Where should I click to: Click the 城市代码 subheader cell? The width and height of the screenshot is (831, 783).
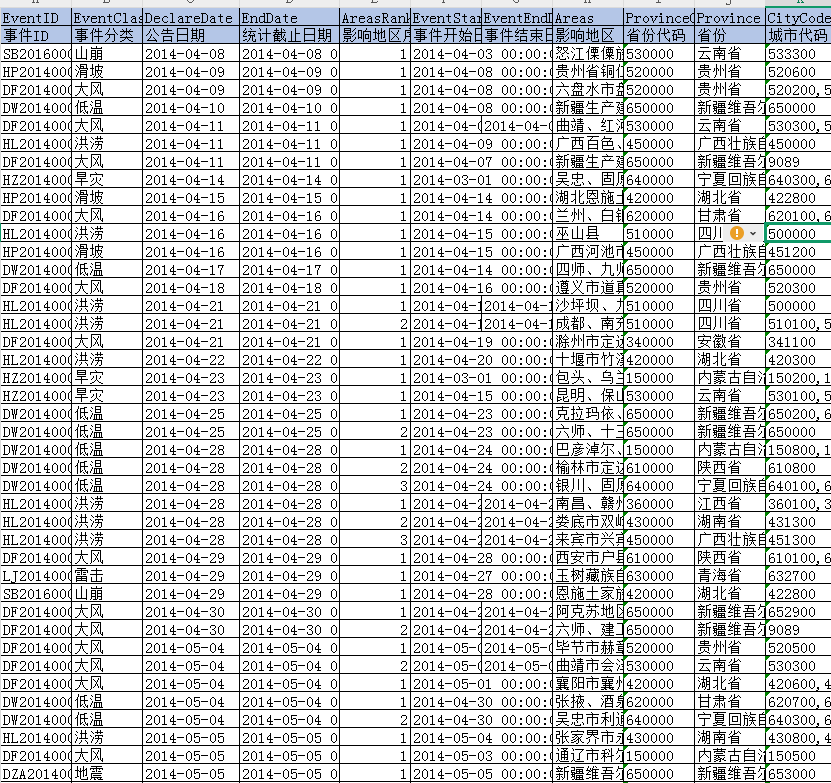(798, 35)
